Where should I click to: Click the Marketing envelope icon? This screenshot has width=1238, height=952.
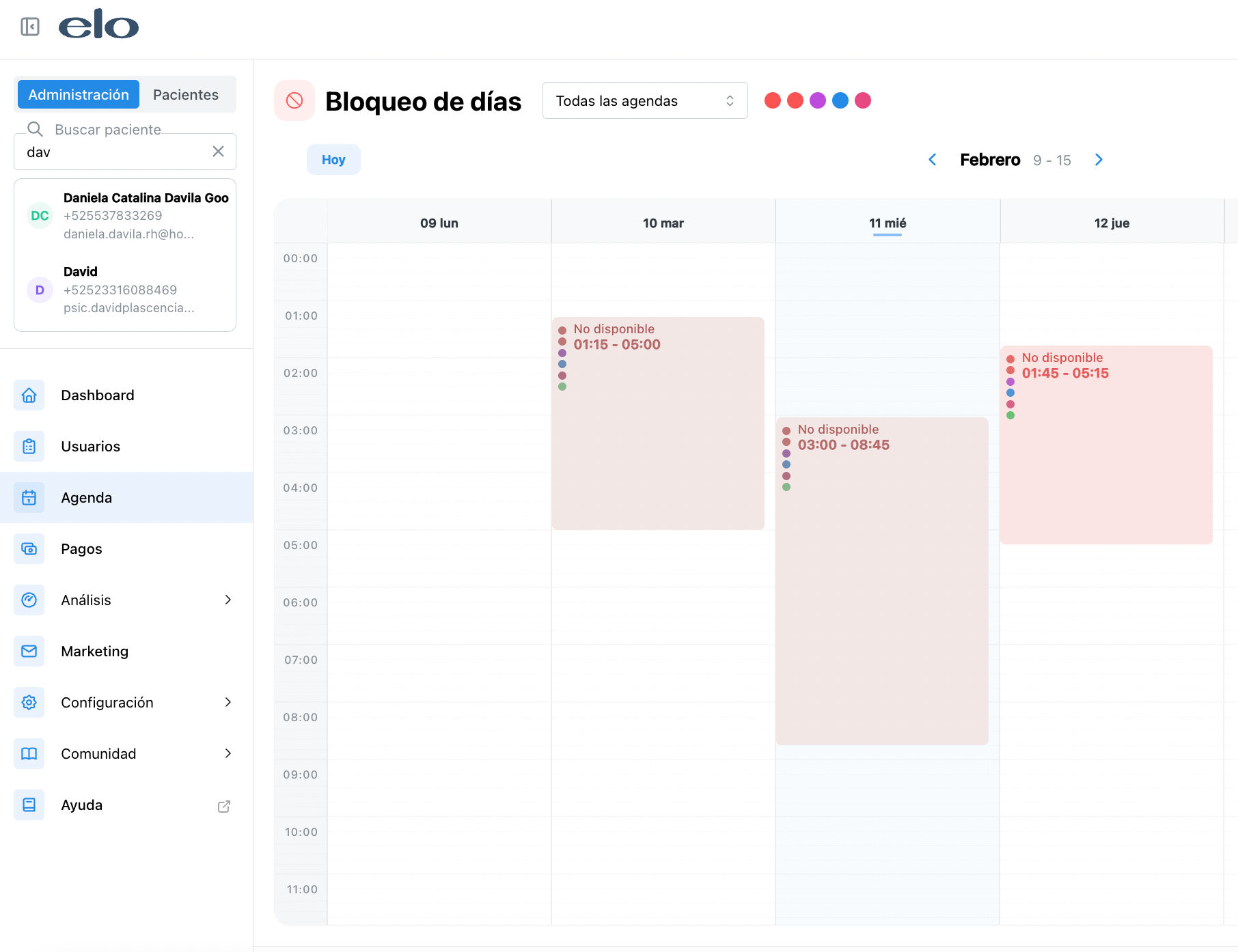pos(29,652)
